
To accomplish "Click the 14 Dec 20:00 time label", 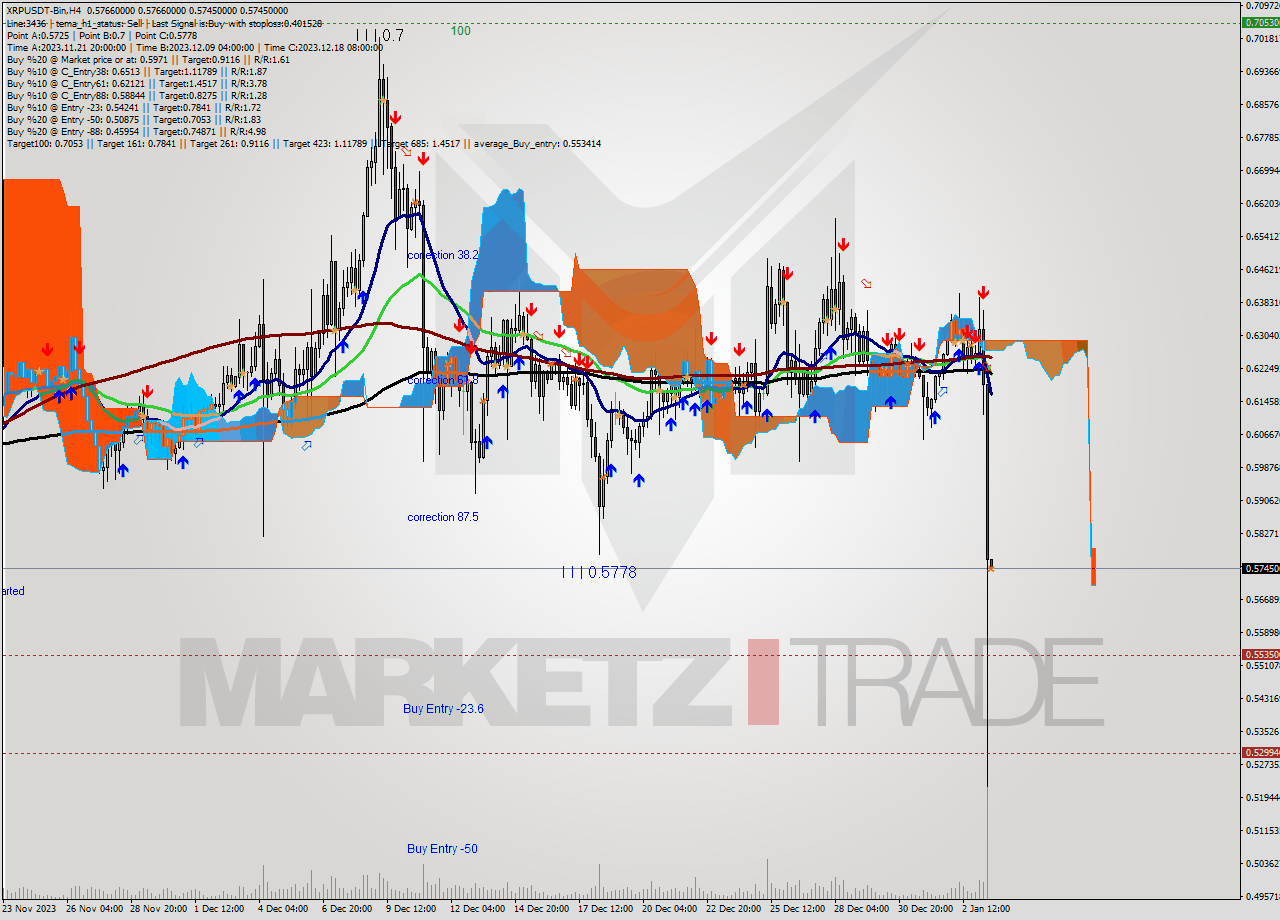I will point(541,909).
